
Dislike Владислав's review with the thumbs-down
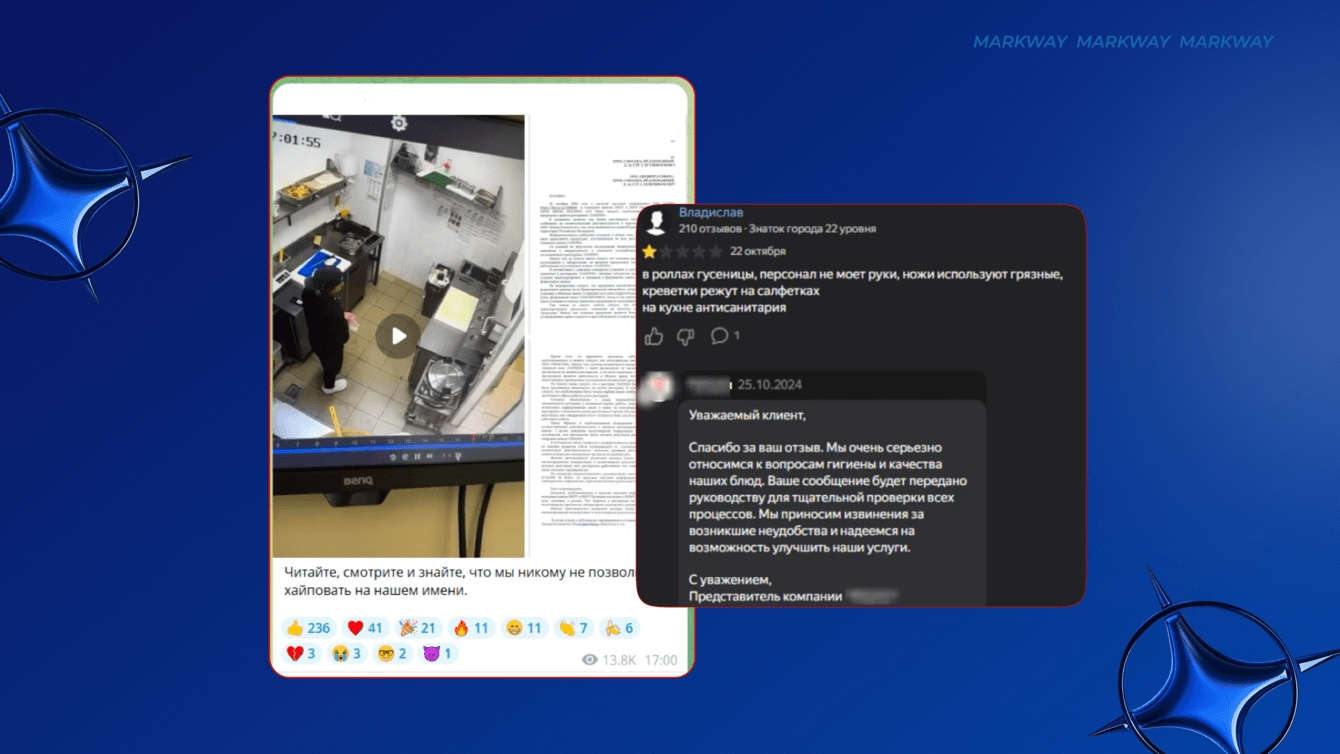686,336
